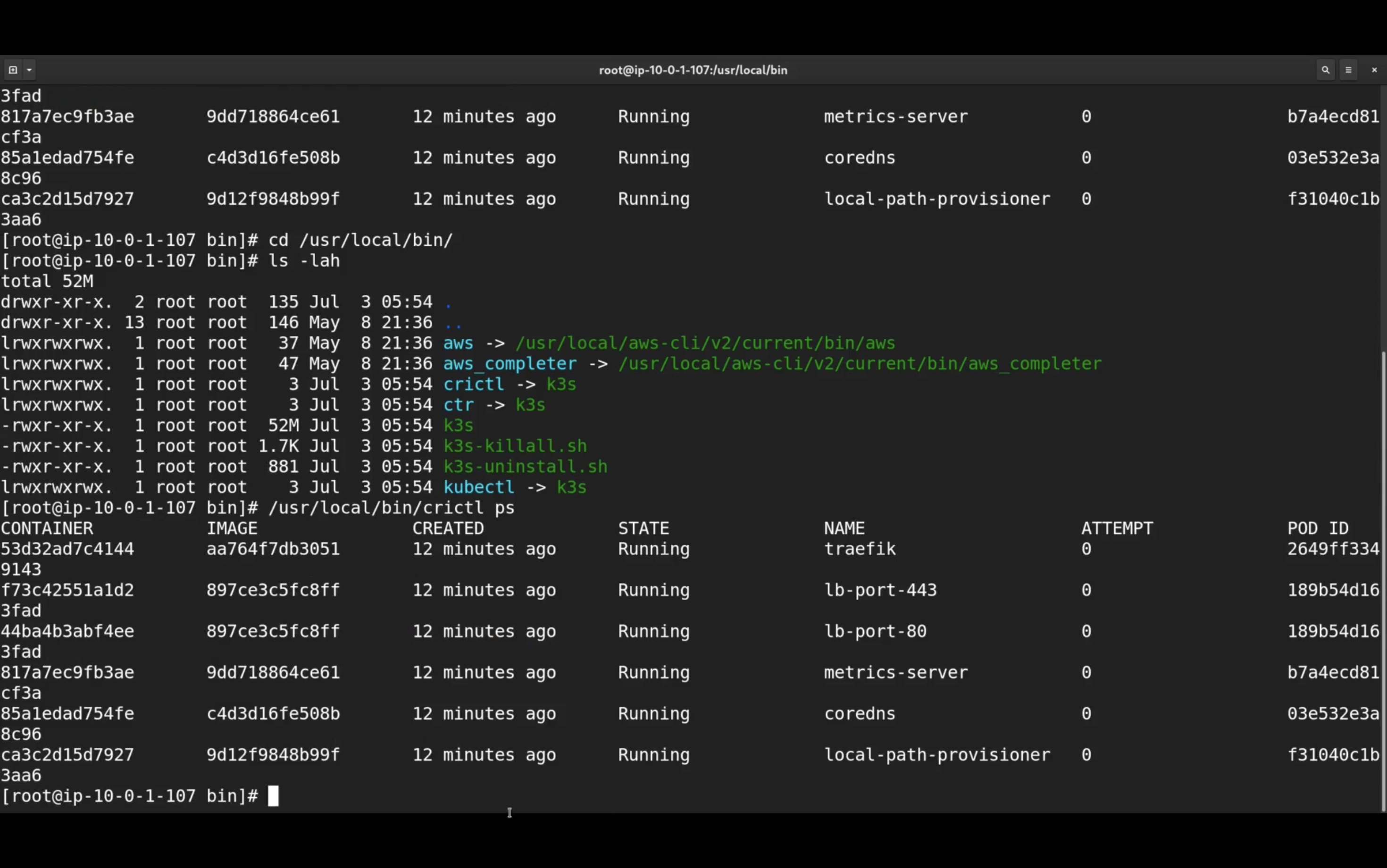Open the hamburger menu in header
This screenshot has width=1387, height=868.
point(1348,70)
